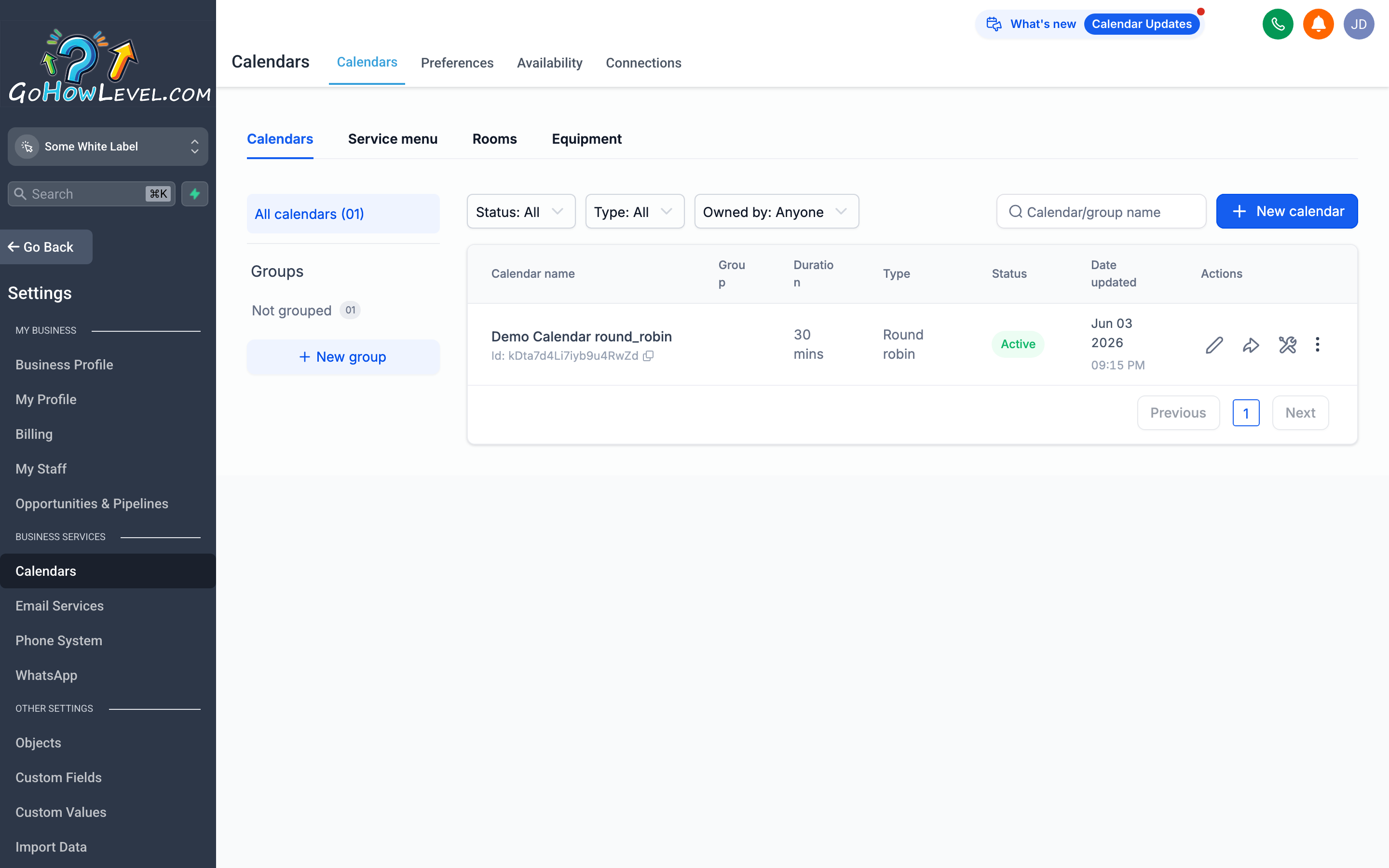This screenshot has width=1389, height=868.
Task: Click the Date updated column header
Action: [1114, 274]
